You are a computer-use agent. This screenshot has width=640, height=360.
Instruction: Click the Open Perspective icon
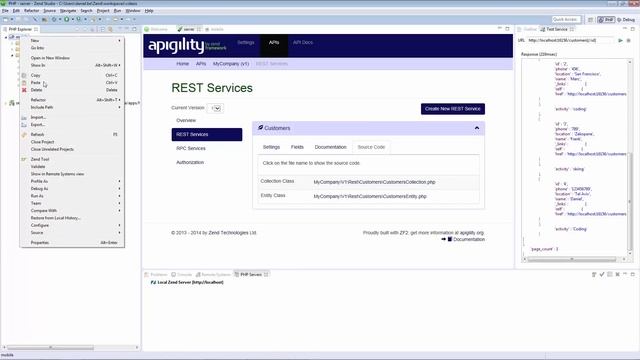point(591,20)
